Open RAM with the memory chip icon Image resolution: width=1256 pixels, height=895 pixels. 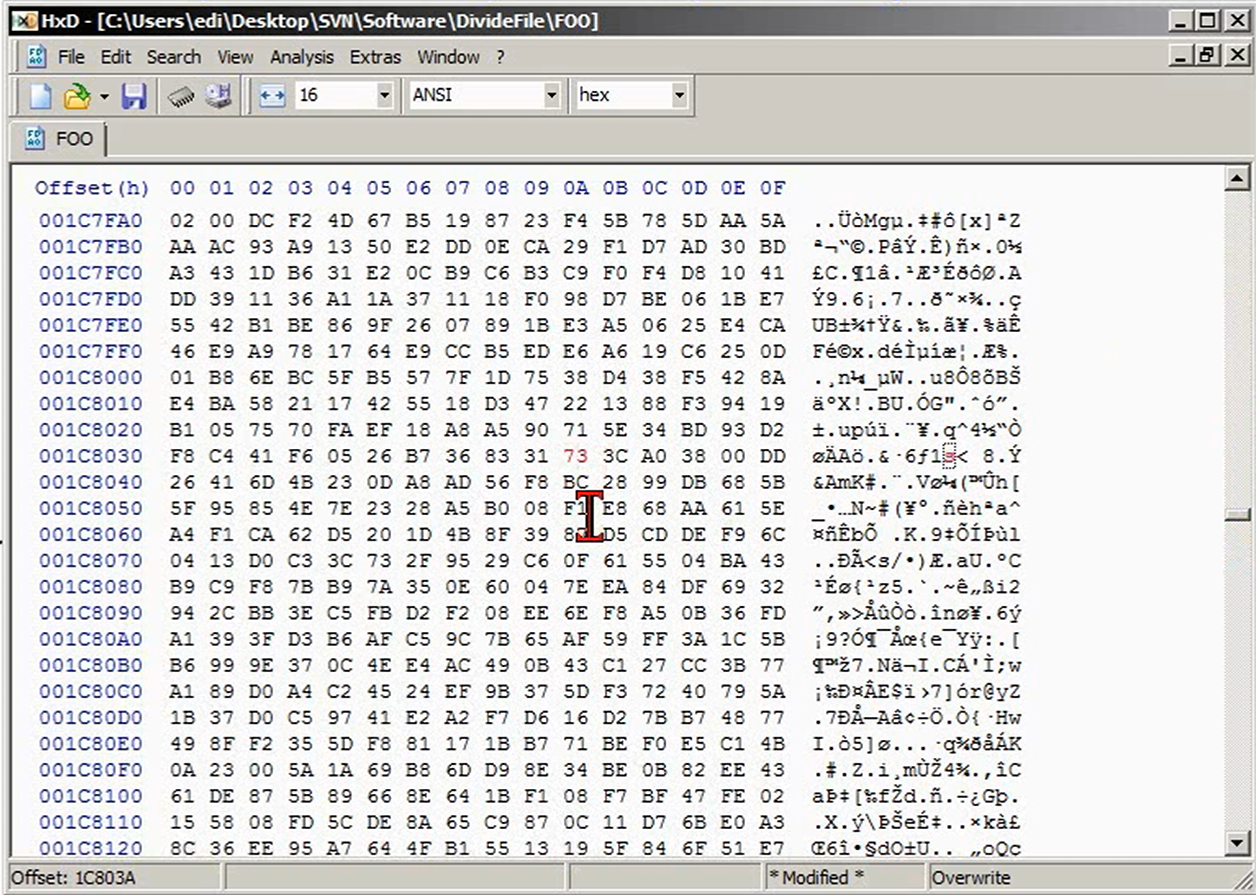[x=181, y=96]
